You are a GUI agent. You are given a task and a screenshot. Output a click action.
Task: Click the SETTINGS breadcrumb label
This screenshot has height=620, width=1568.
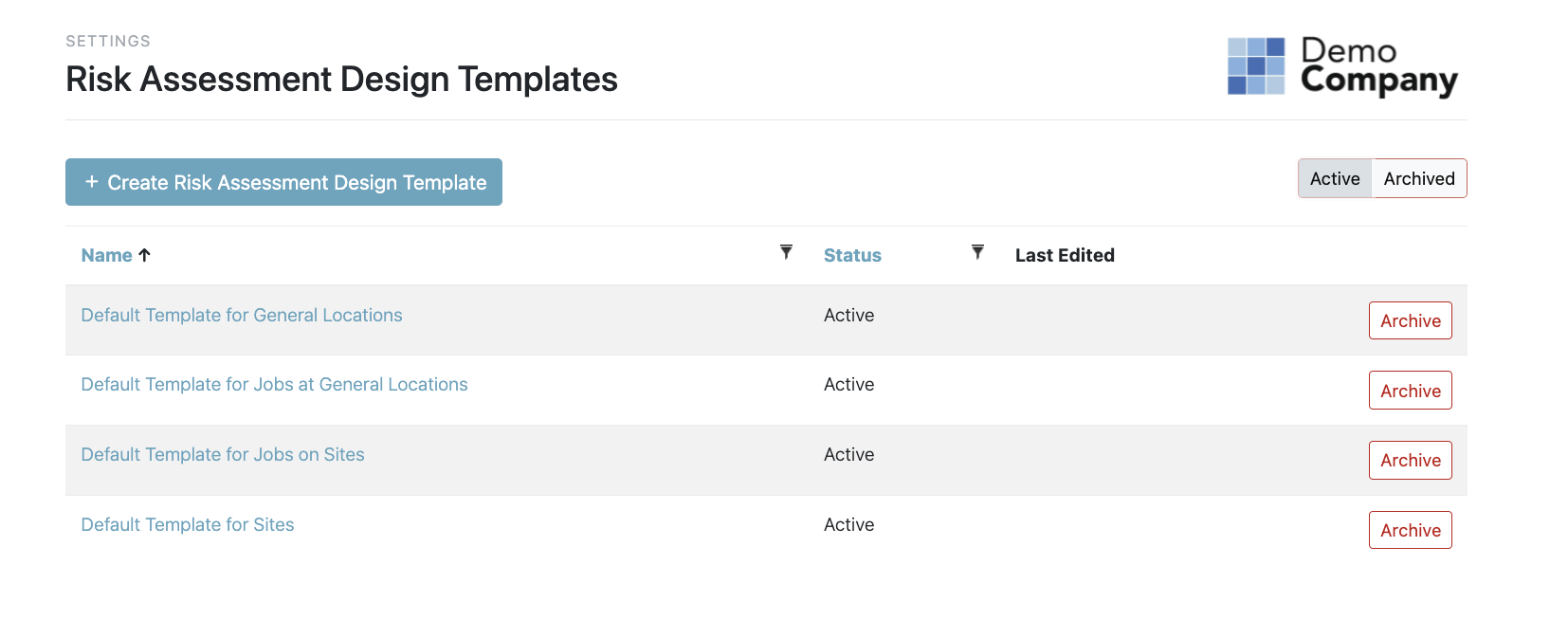point(108,41)
